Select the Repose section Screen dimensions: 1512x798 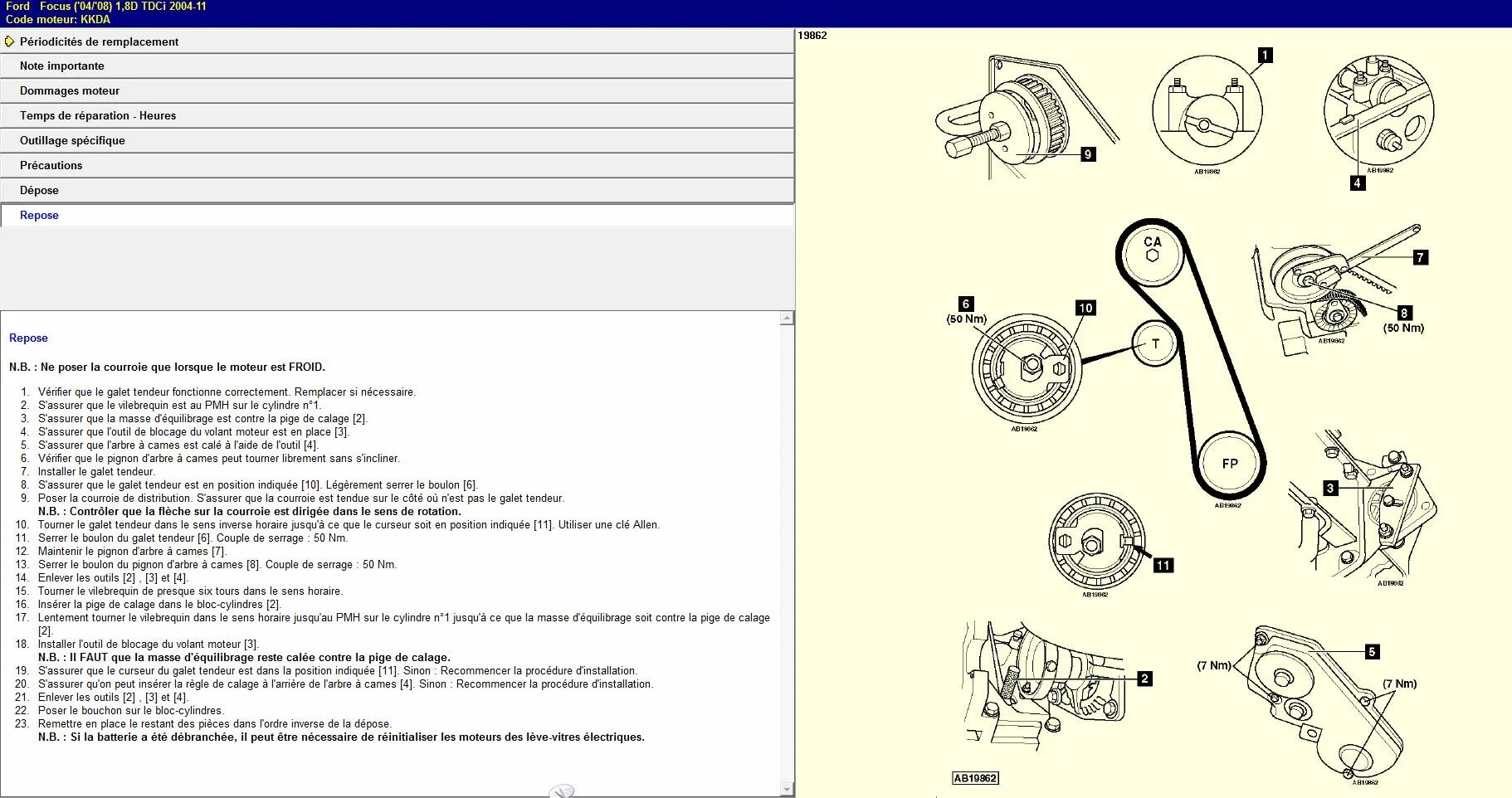397,216
